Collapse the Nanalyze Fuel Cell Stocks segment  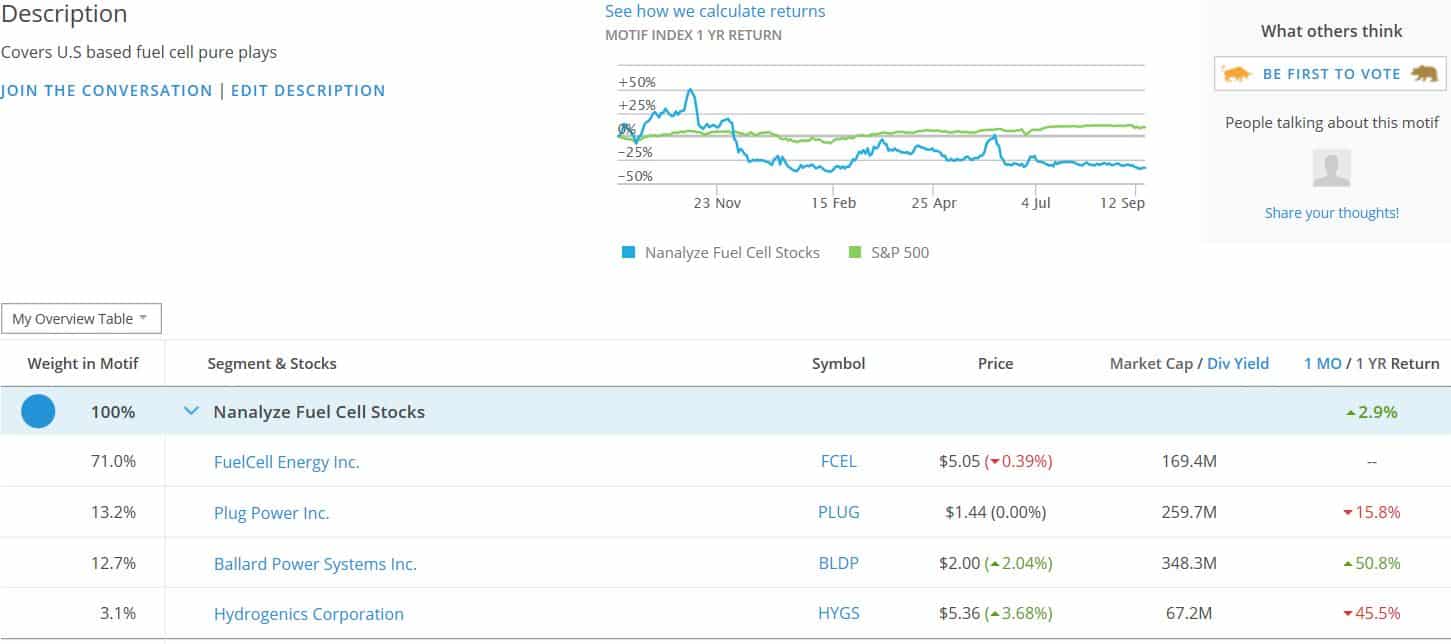click(x=192, y=411)
